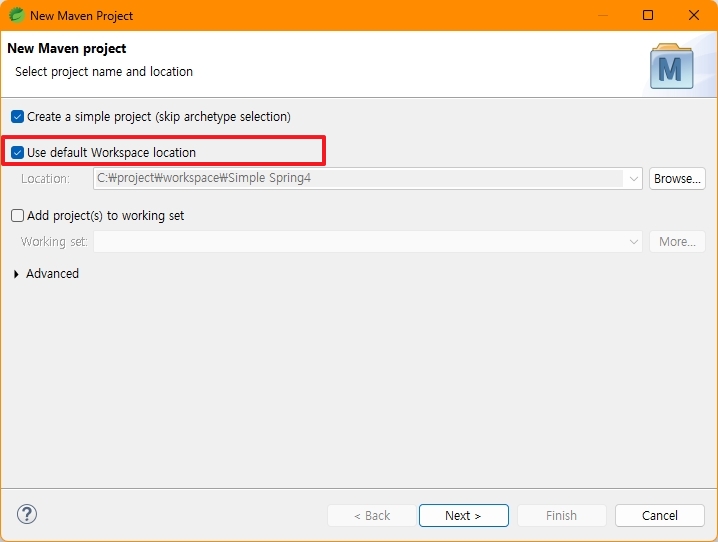Cancel the New Maven Project dialog

tap(659, 515)
